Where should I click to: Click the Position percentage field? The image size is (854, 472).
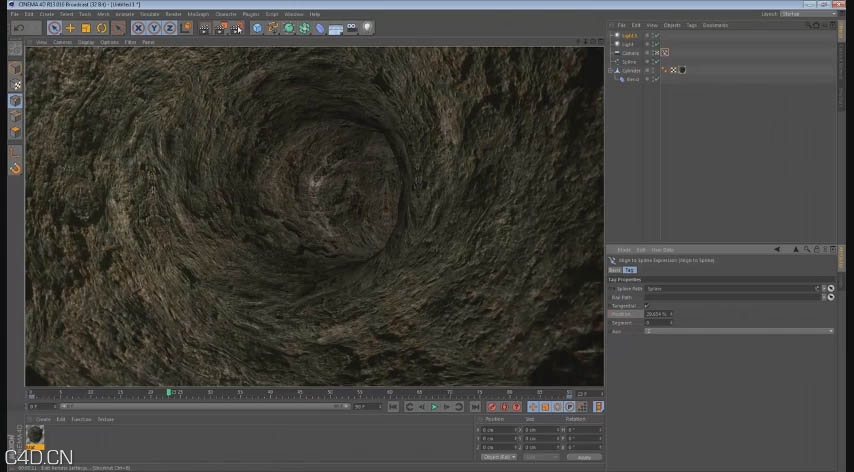coord(658,314)
